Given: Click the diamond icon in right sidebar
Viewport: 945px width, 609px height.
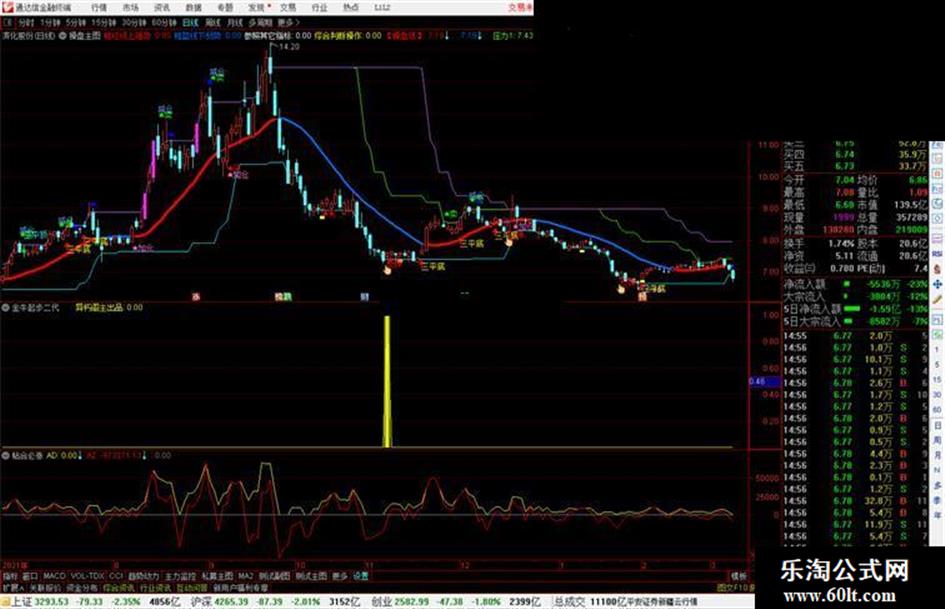Looking at the screenshot, I should click(937, 219).
